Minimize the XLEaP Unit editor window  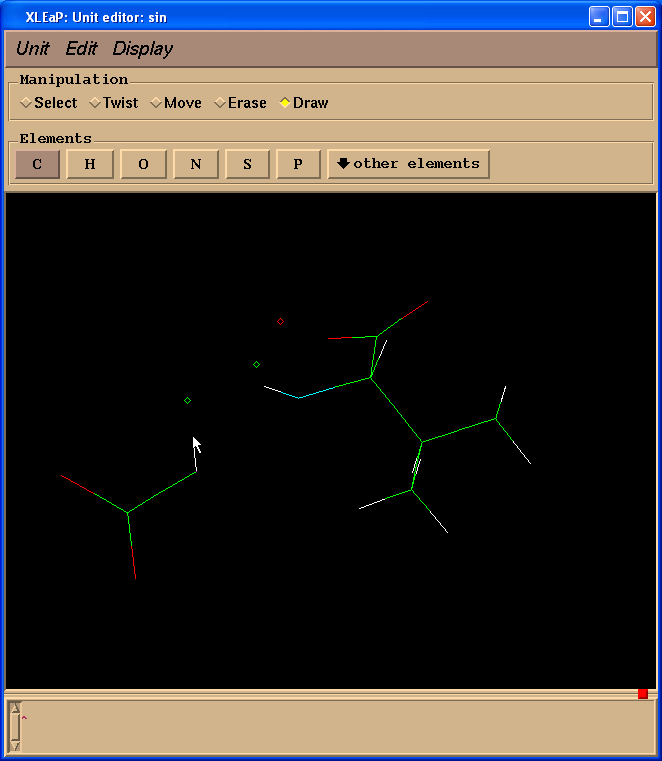pos(599,17)
